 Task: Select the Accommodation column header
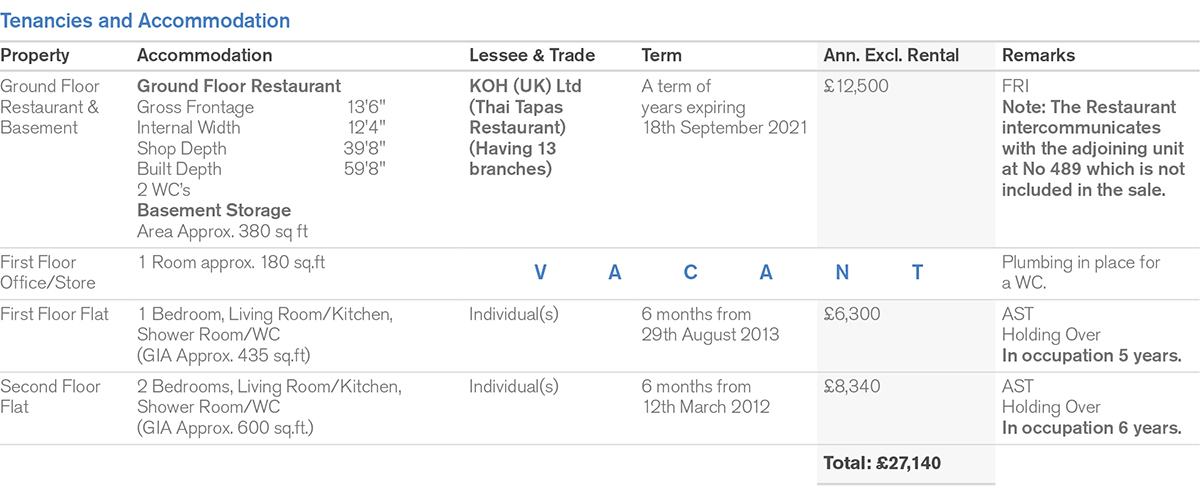tap(204, 56)
